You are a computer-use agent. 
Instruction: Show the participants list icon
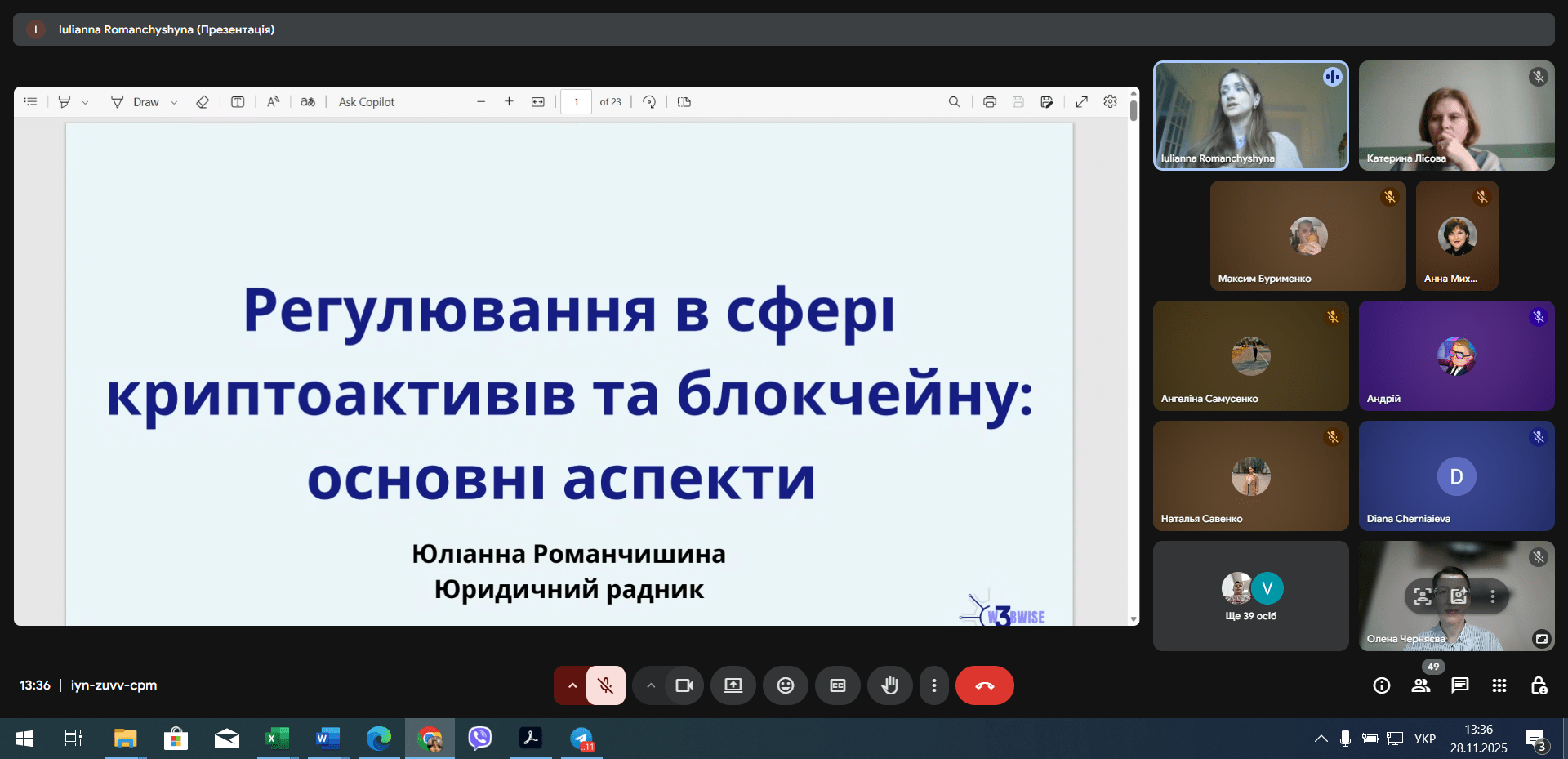pos(1421,685)
